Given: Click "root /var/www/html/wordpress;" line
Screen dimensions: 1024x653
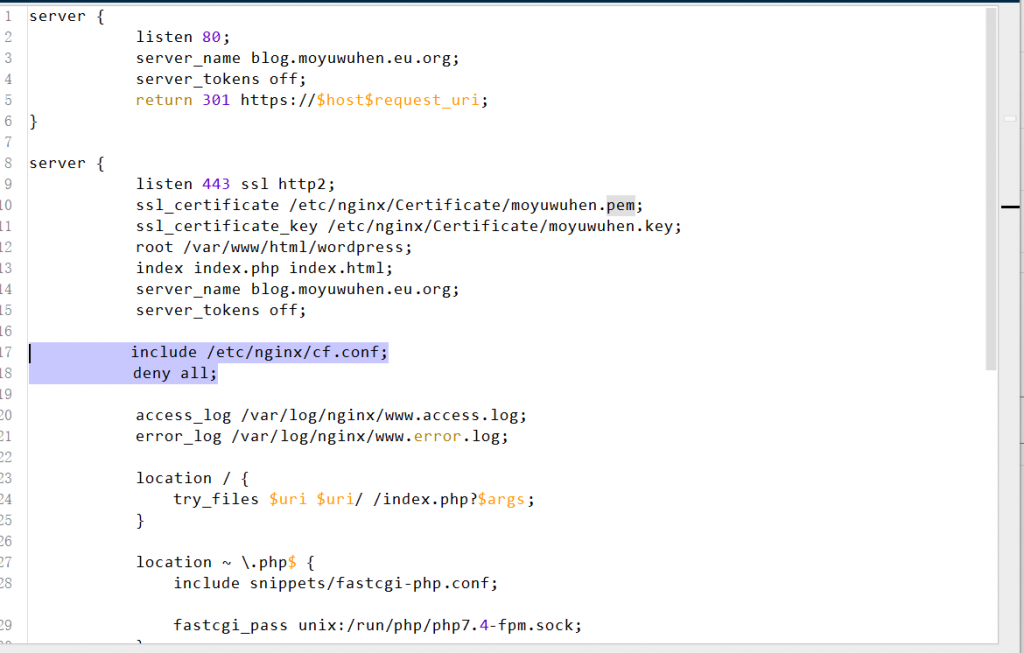Looking at the screenshot, I should (x=273, y=247).
